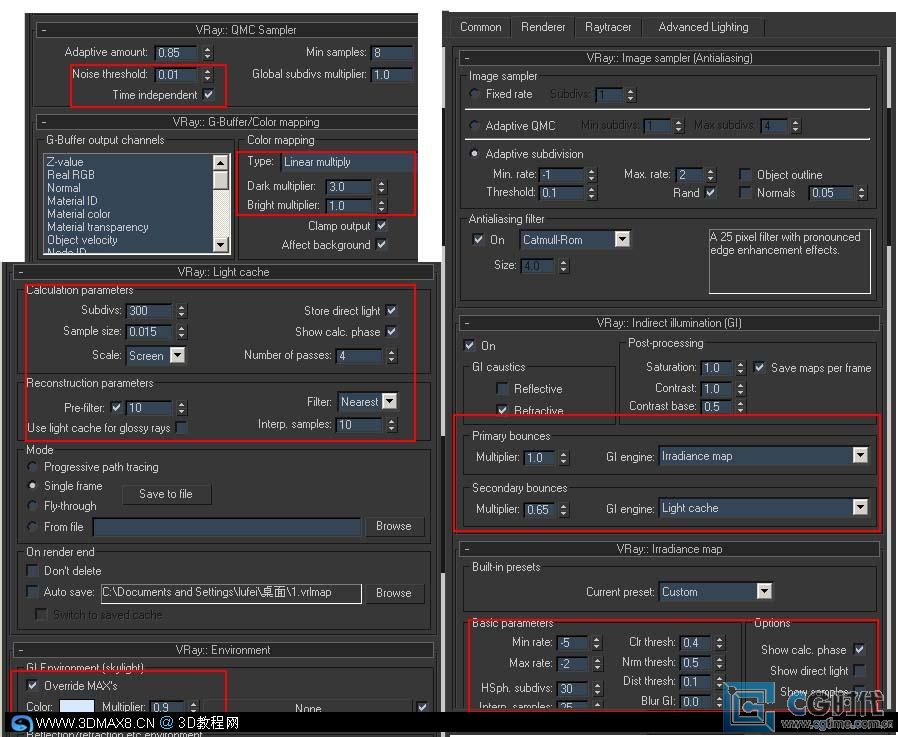Click Browse next to From file
This screenshot has height=737, width=898.
pos(393,526)
